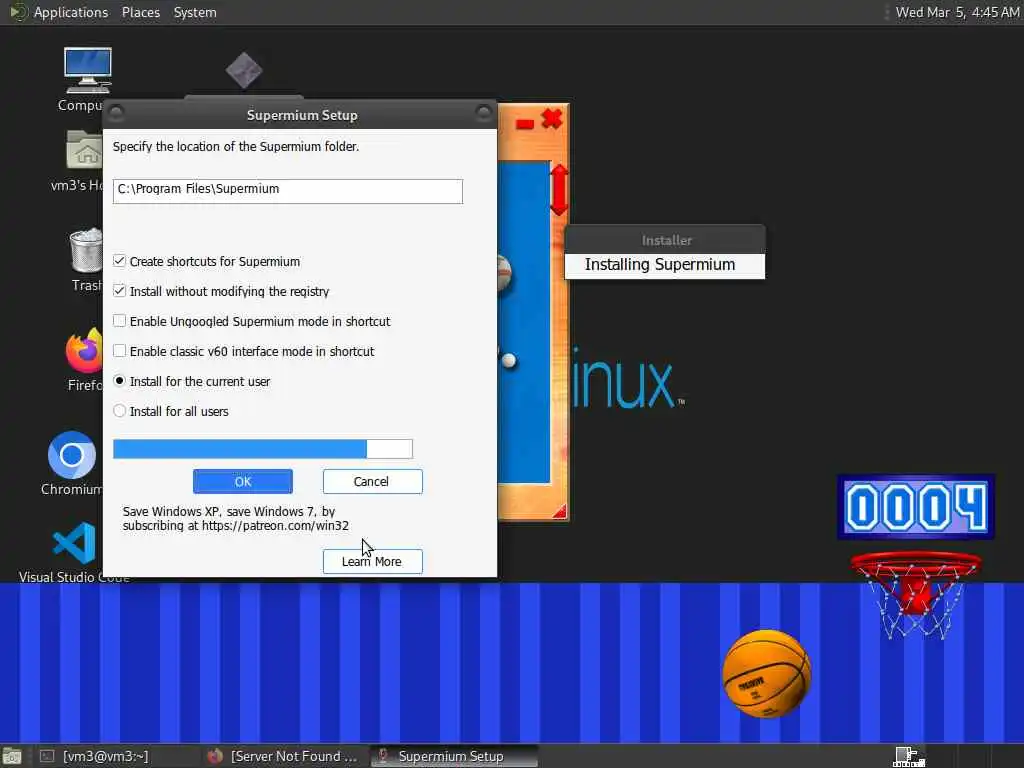The image size is (1024, 768).
Task: Click the clock showing Wed Mar 5
Action: [x=957, y=12]
